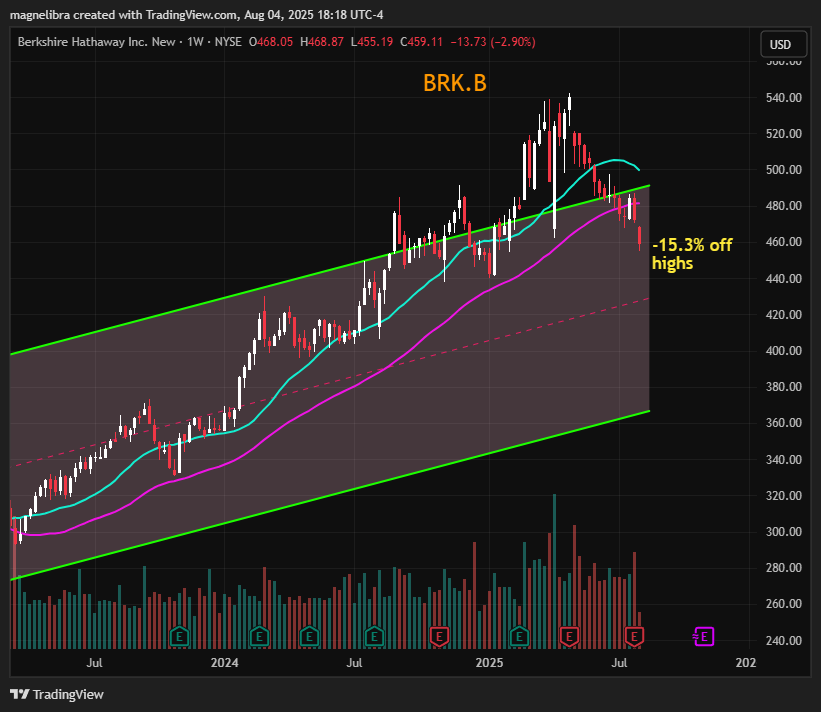
Task: Click the 360.00 price axis label
Action: coord(783,423)
